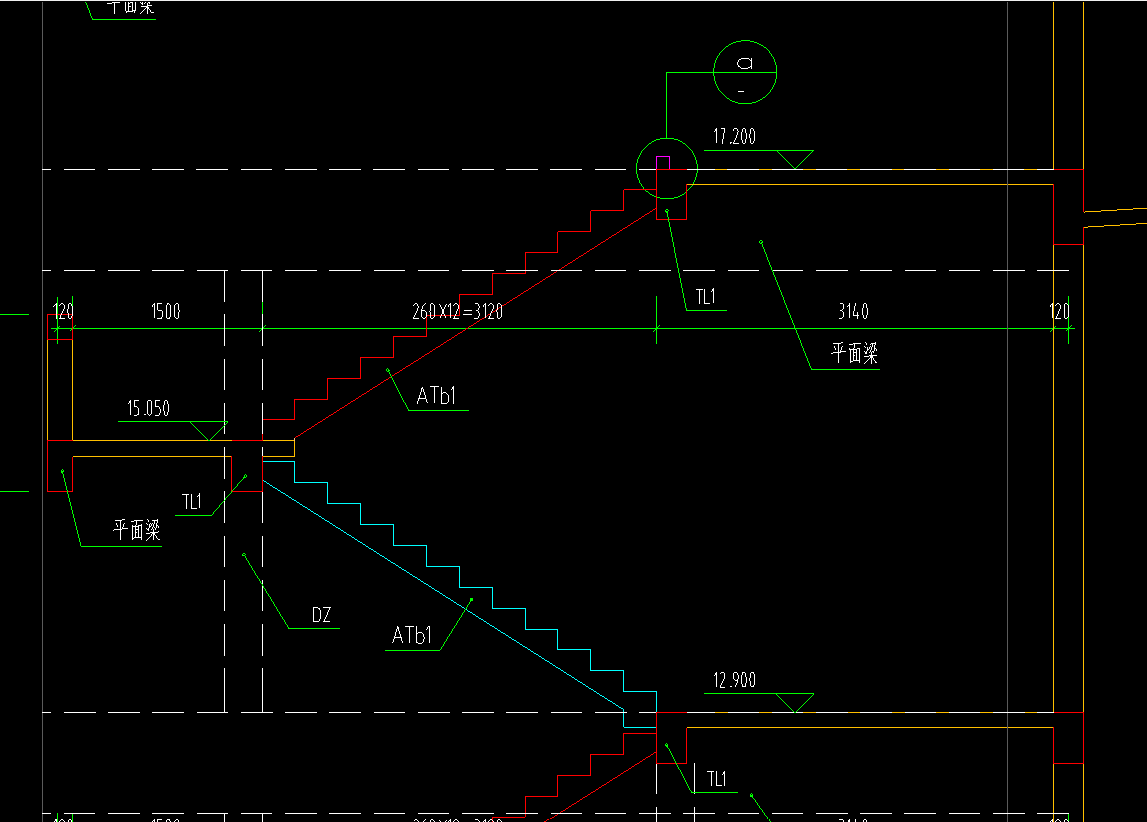Select the DZ column label

(321, 615)
